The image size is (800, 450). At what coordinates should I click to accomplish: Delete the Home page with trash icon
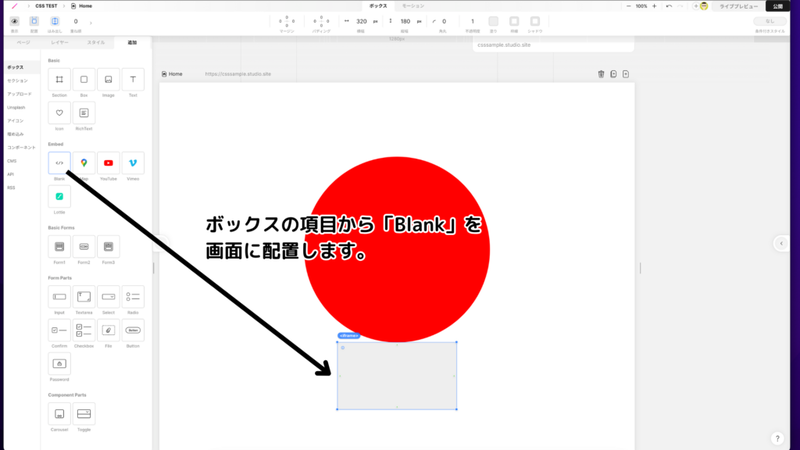pyautogui.click(x=601, y=74)
